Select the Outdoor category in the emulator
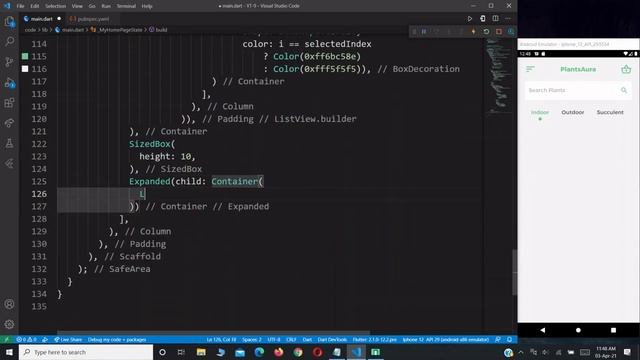 [x=573, y=112]
